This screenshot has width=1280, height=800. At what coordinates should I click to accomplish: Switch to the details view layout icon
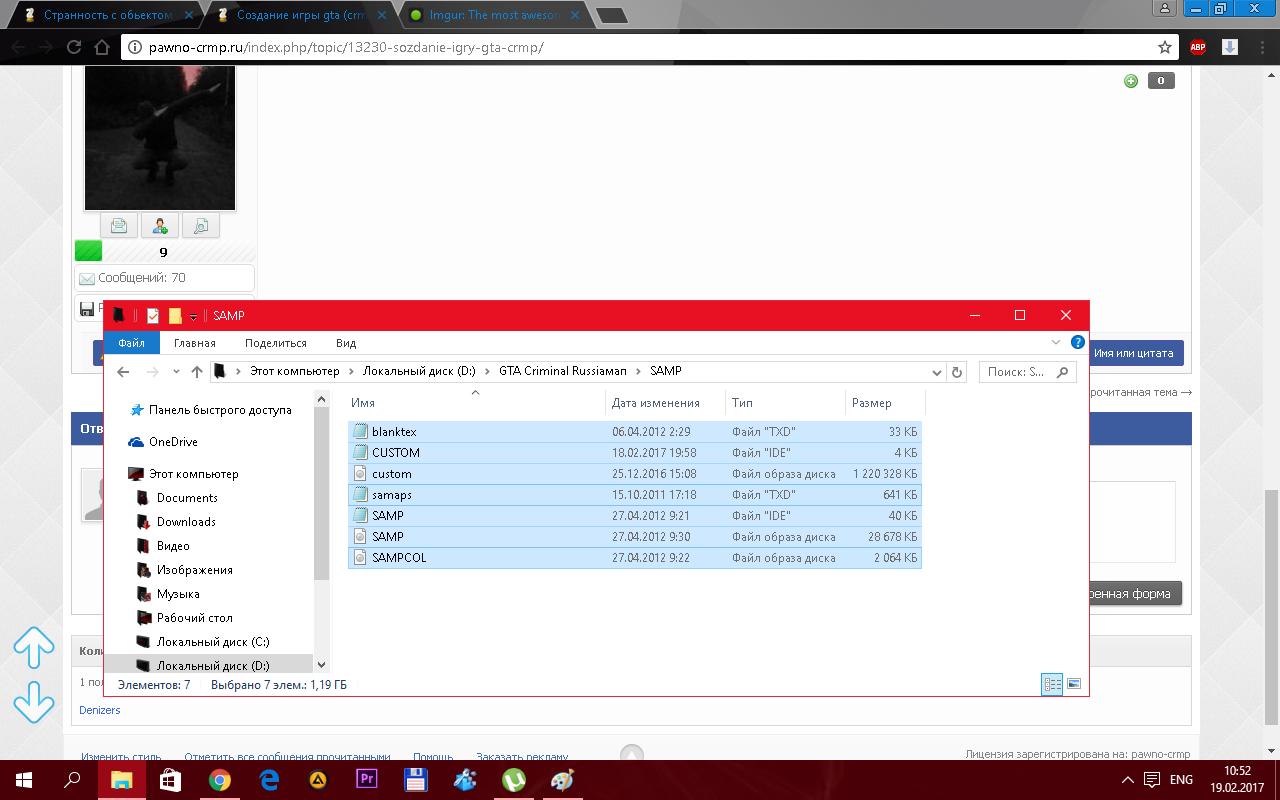click(x=1052, y=685)
